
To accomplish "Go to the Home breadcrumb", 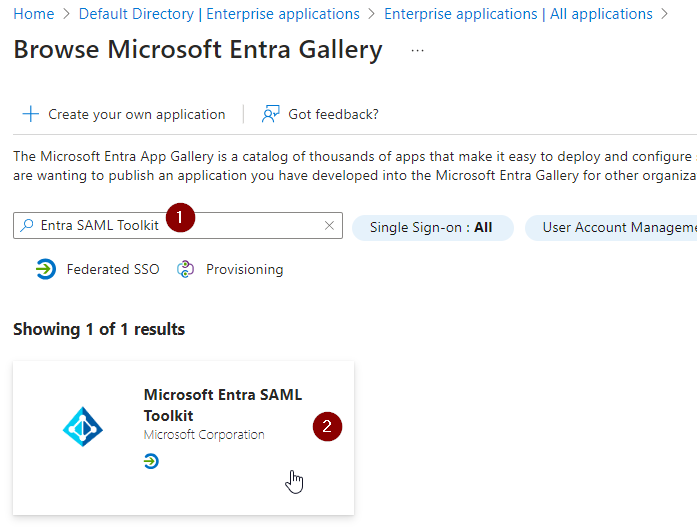I will pos(34,14).
